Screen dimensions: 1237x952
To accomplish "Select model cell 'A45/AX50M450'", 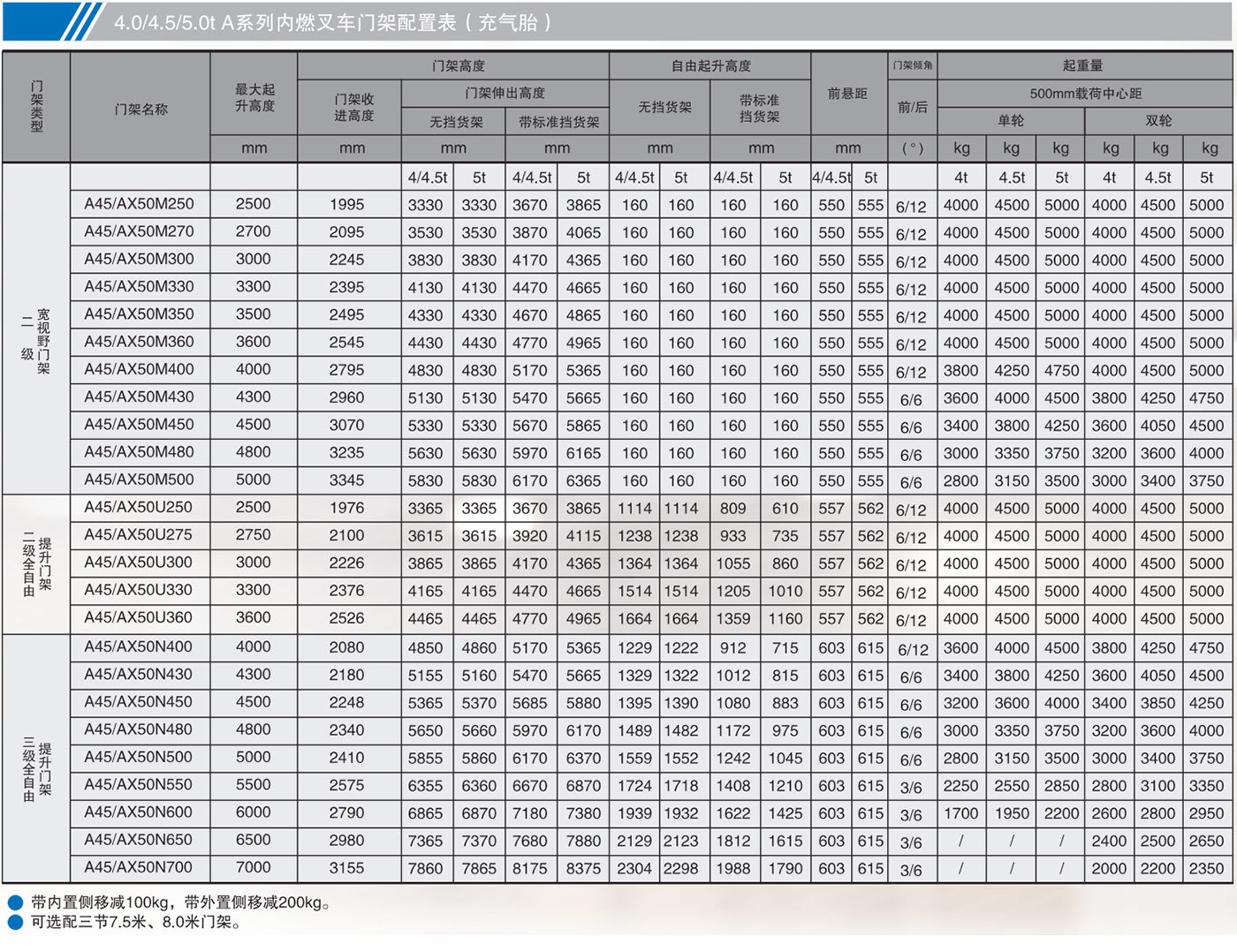I will [x=140, y=424].
